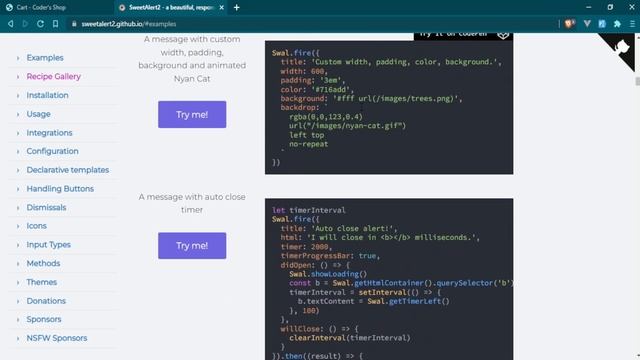
Task: Jump to Handling Buttons section
Action: (60, 189)
